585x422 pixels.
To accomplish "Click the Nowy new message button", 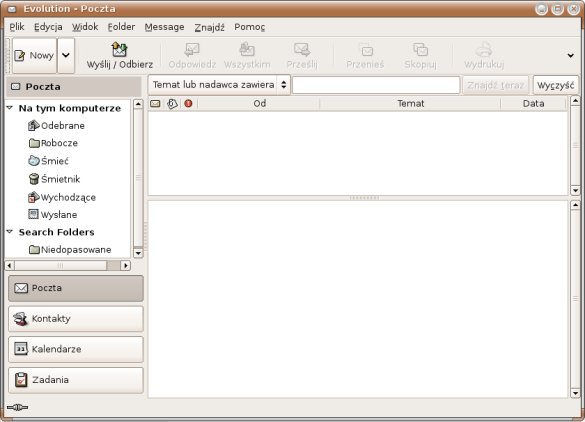I will 34,56.
